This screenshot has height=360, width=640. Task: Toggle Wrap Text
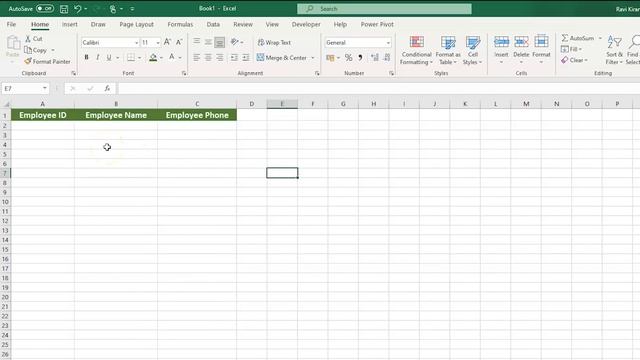coord(274,42)
